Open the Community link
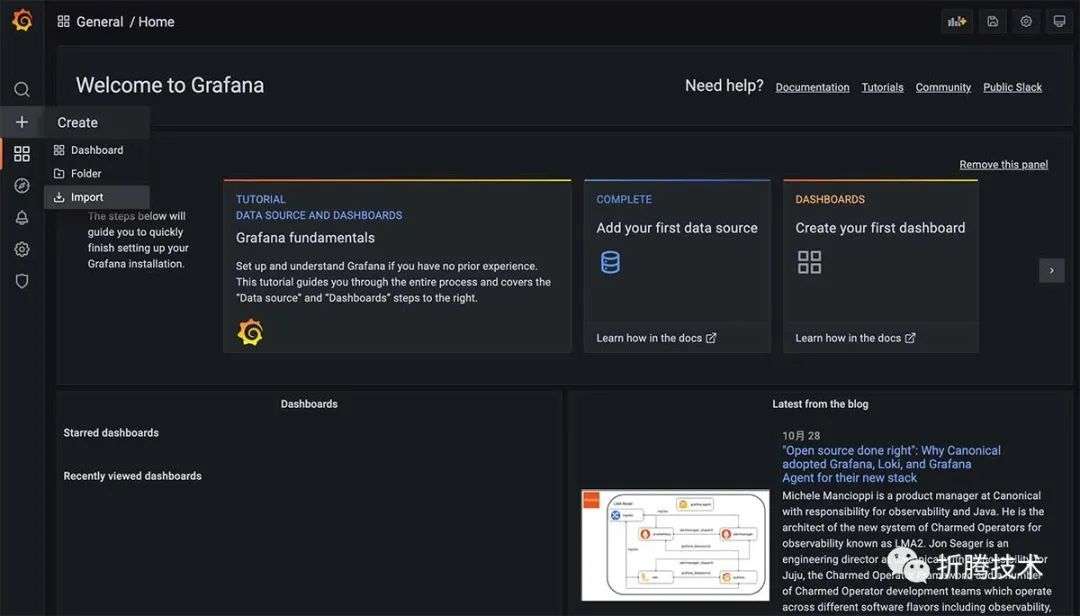 943,88
